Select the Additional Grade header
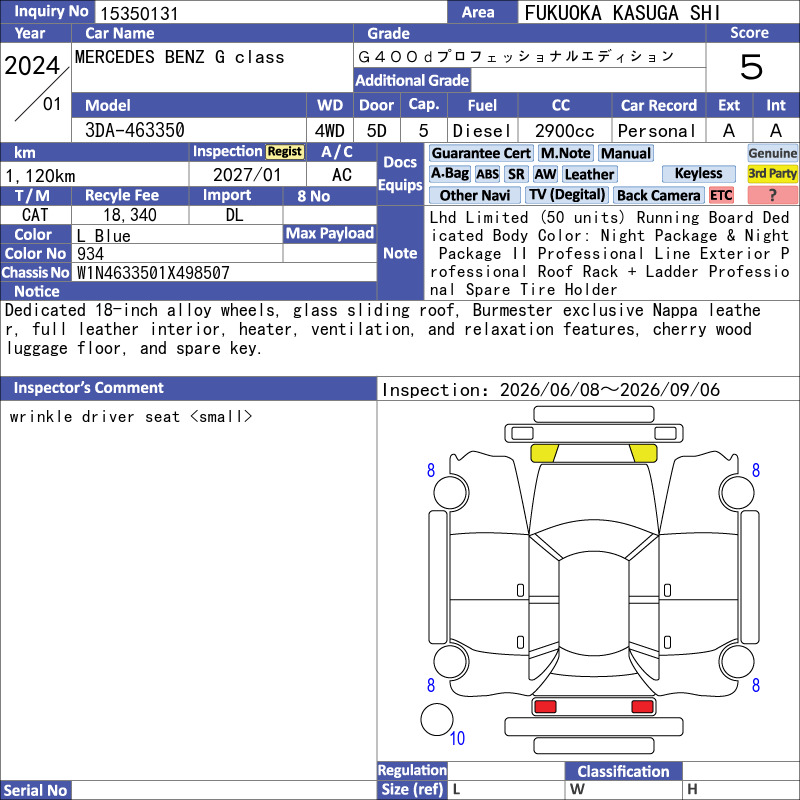The image size is (800, 800). [x=412, y=80]
